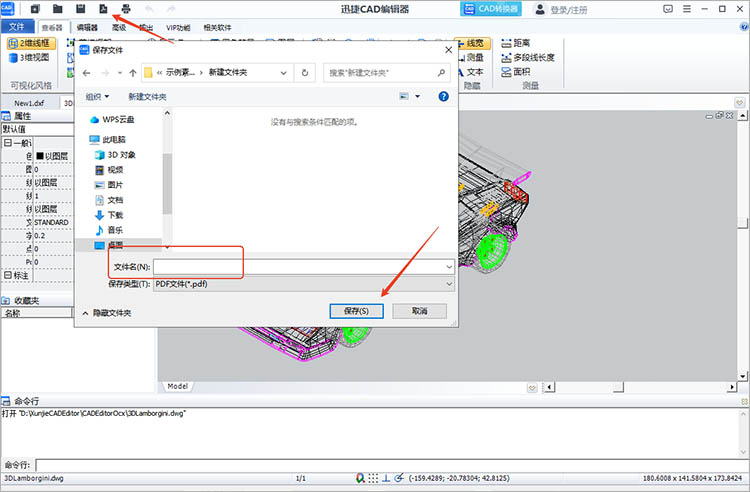This screenshot has width=750, height=492.
Task: Click the vertical scrollbar of the drawing
Action: point(742,246)
